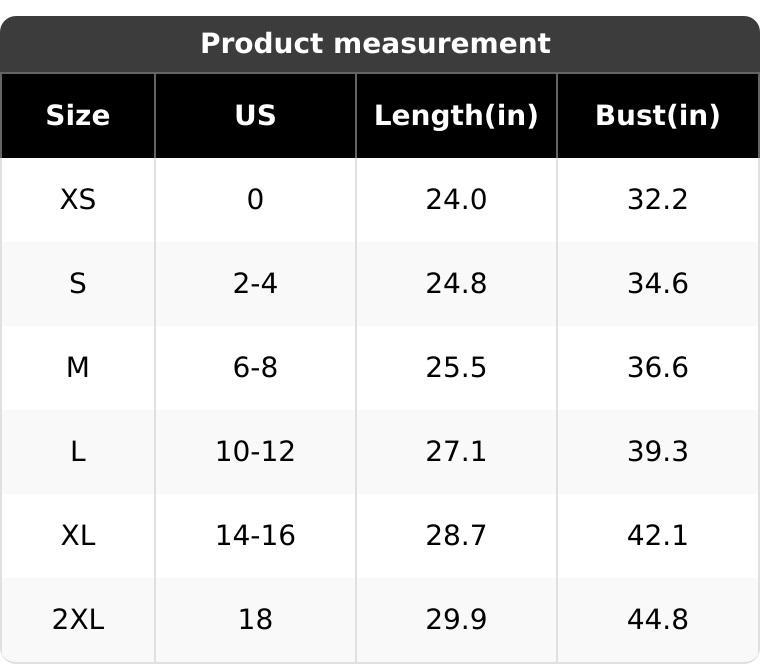Select the 2XL size cell
760x664 pixels.
[78, 620]
